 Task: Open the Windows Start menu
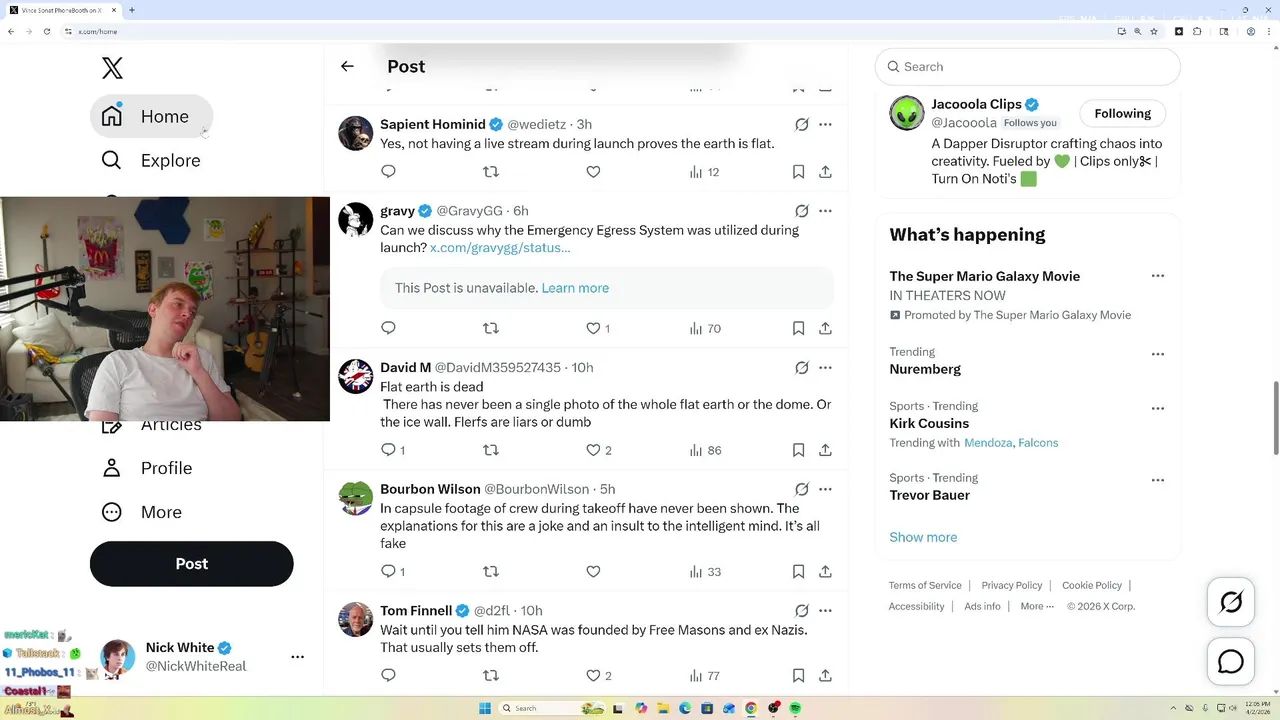tap(485, 708)
